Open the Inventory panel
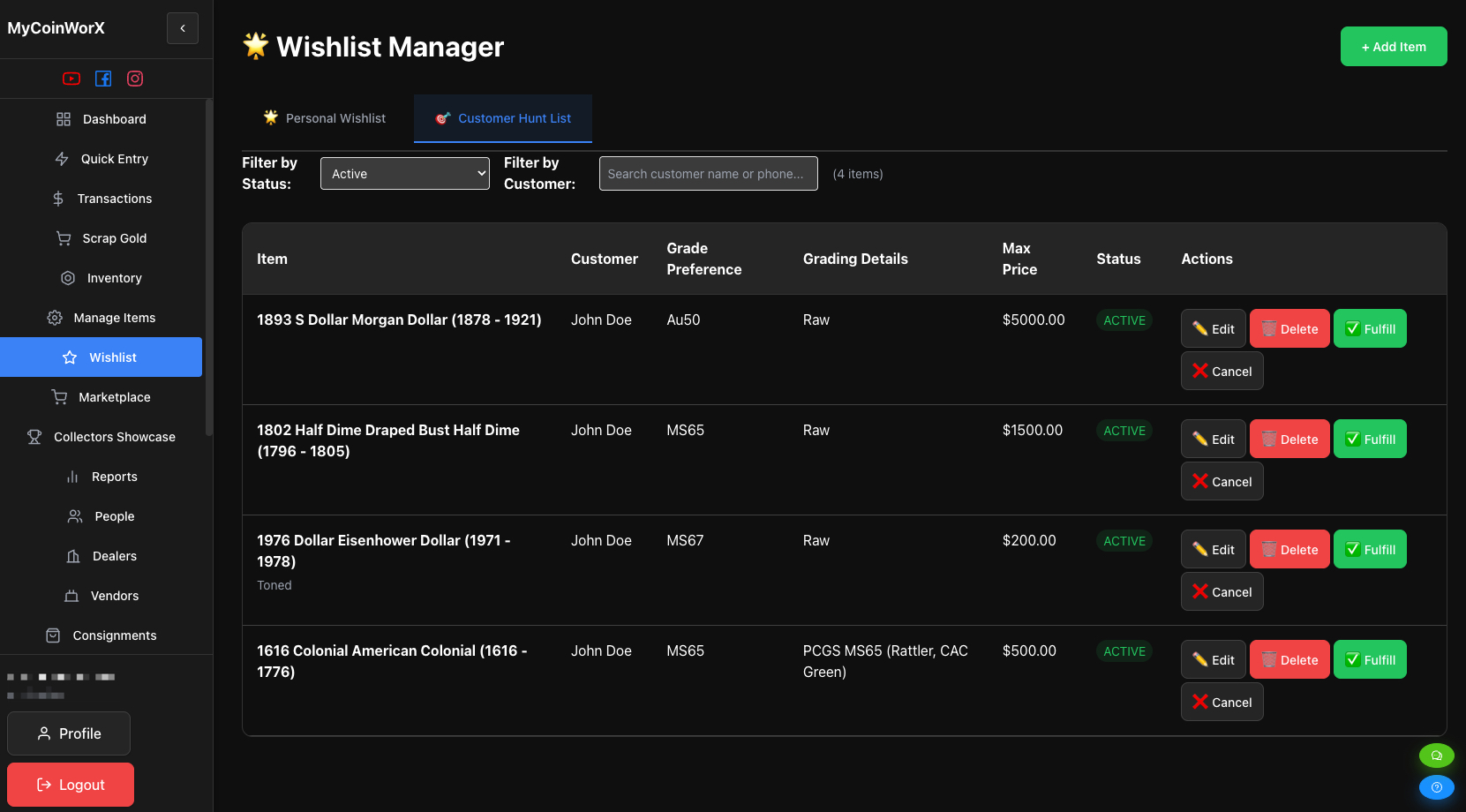The image size is (1466, 812). click(114, 278)
